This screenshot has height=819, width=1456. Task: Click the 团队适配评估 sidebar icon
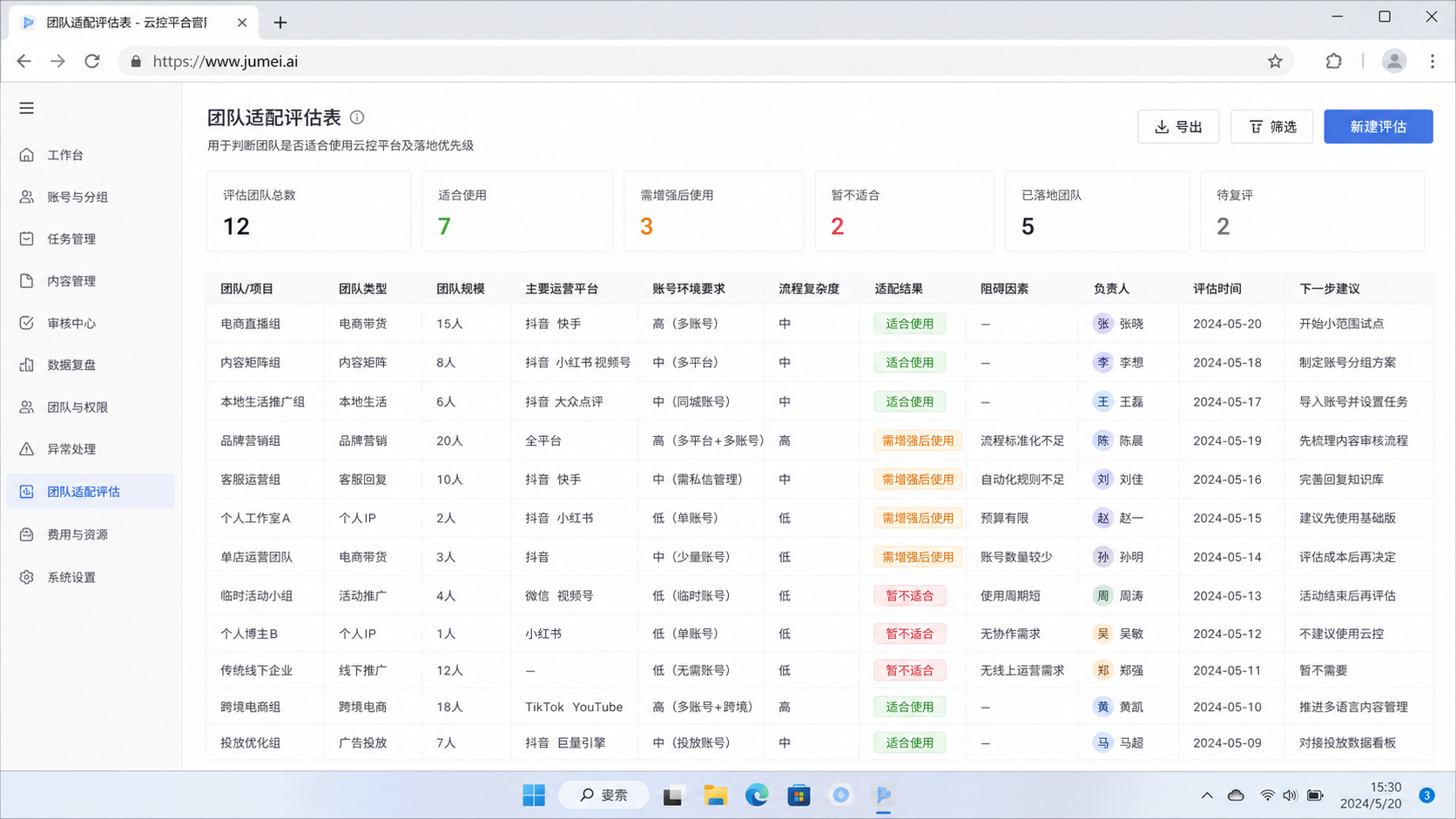tap(27, 492)
